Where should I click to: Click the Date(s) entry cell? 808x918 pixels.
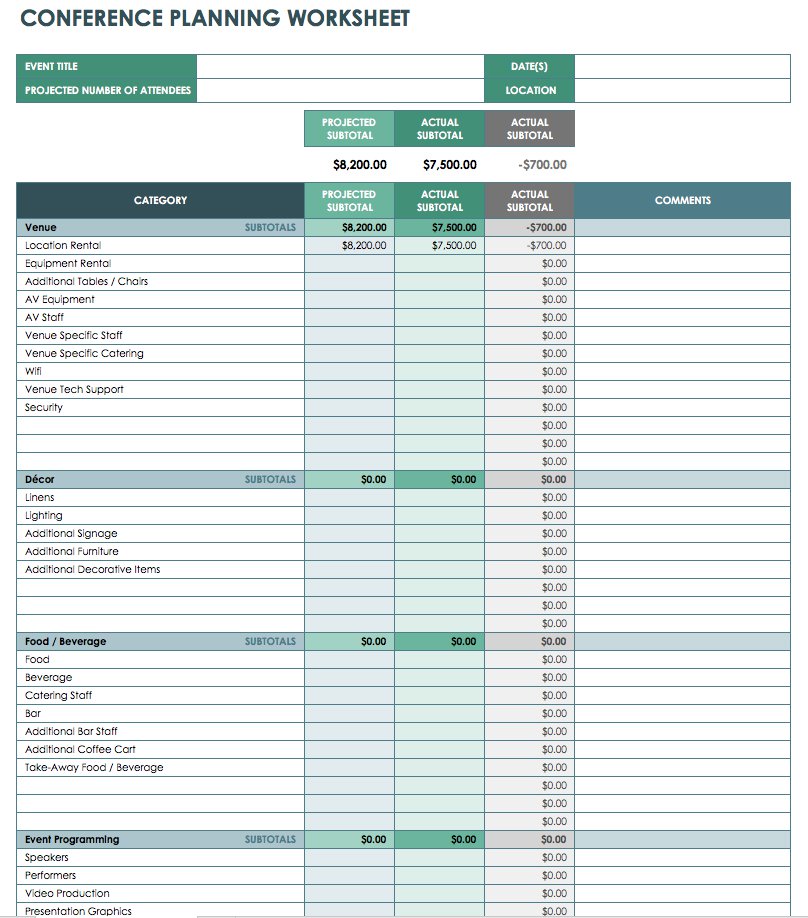tap(682, 66)
